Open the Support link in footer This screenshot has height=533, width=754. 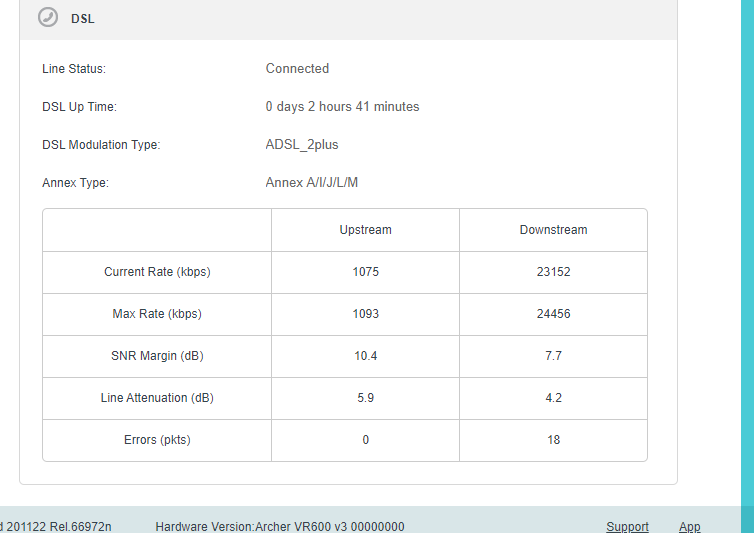coord(627,526)
